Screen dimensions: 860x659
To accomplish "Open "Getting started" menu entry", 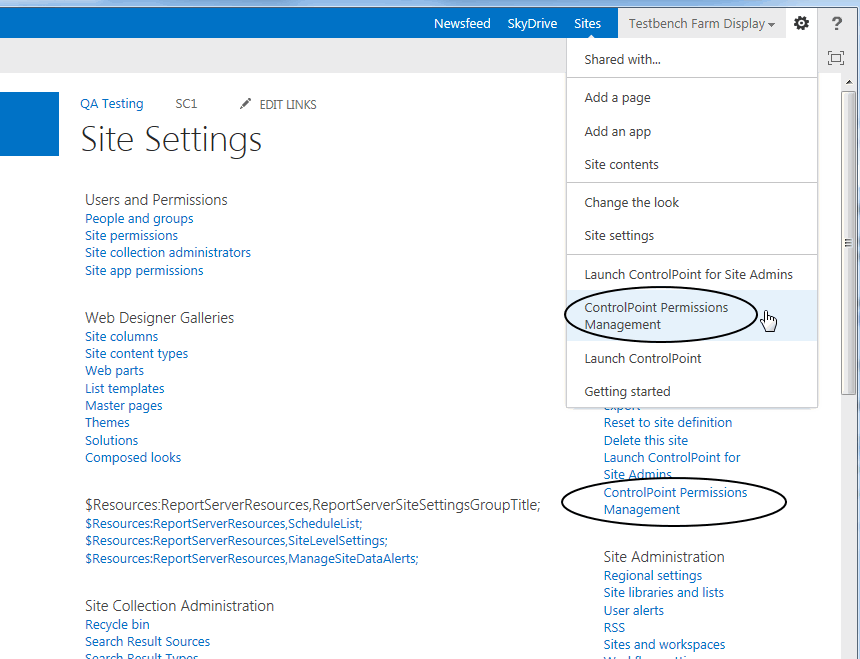I will coord(627,391).
